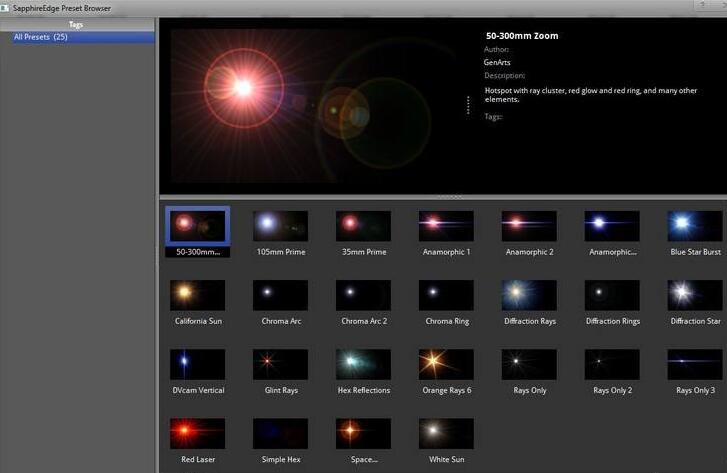Pick the Glint Rays preset thumbnail
Viewport: 727px width, 473px height.
(280, 364)
